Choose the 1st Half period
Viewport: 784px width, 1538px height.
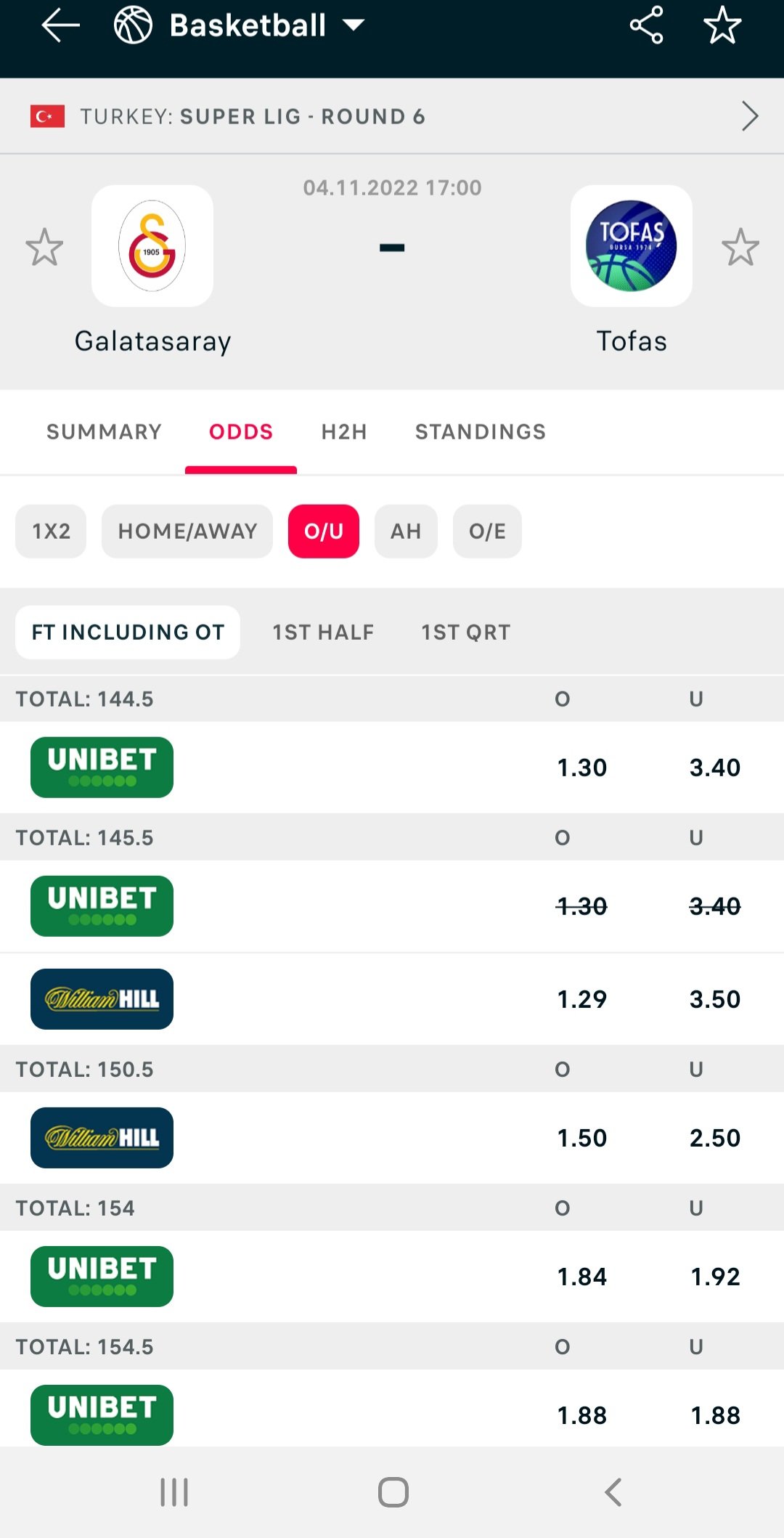[x=323, y=632]
